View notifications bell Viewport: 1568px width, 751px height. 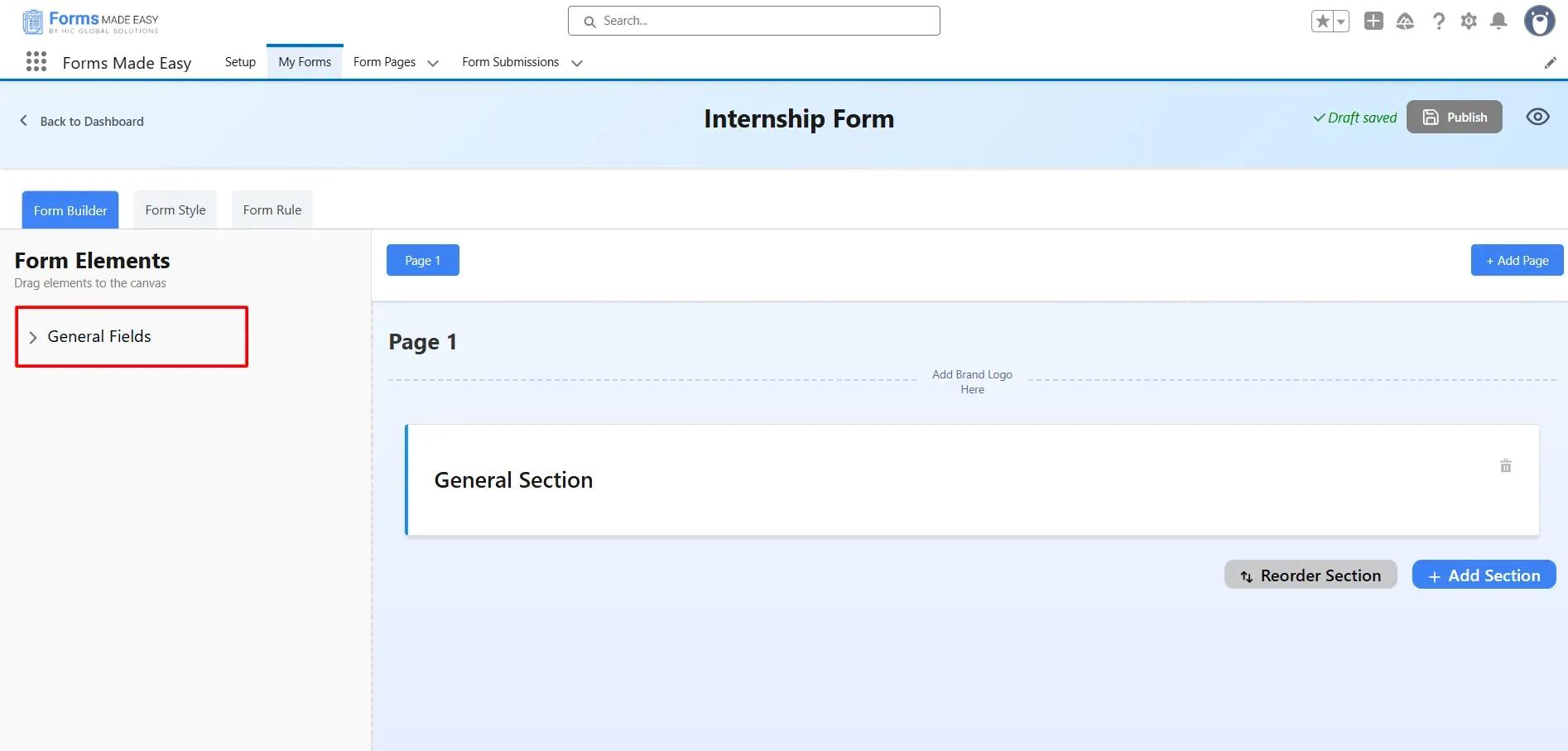click(1498, 22)
